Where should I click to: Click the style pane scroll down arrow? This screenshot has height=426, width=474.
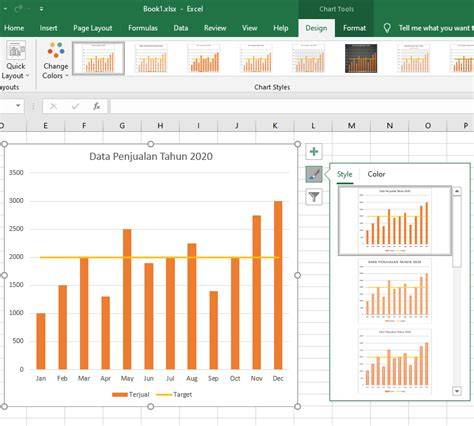(x=457, y=391)
